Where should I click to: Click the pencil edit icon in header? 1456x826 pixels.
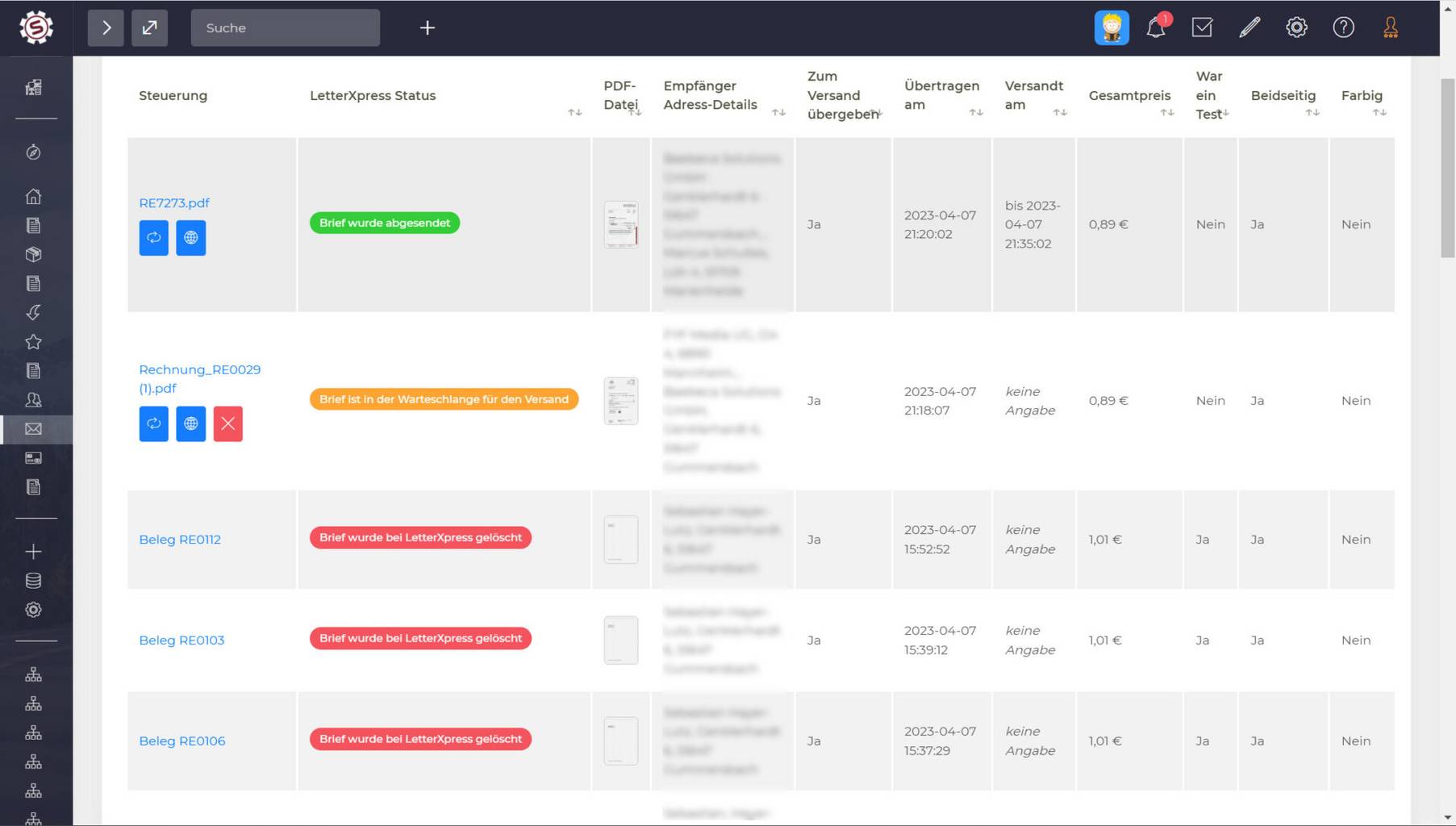(1249, 27)
